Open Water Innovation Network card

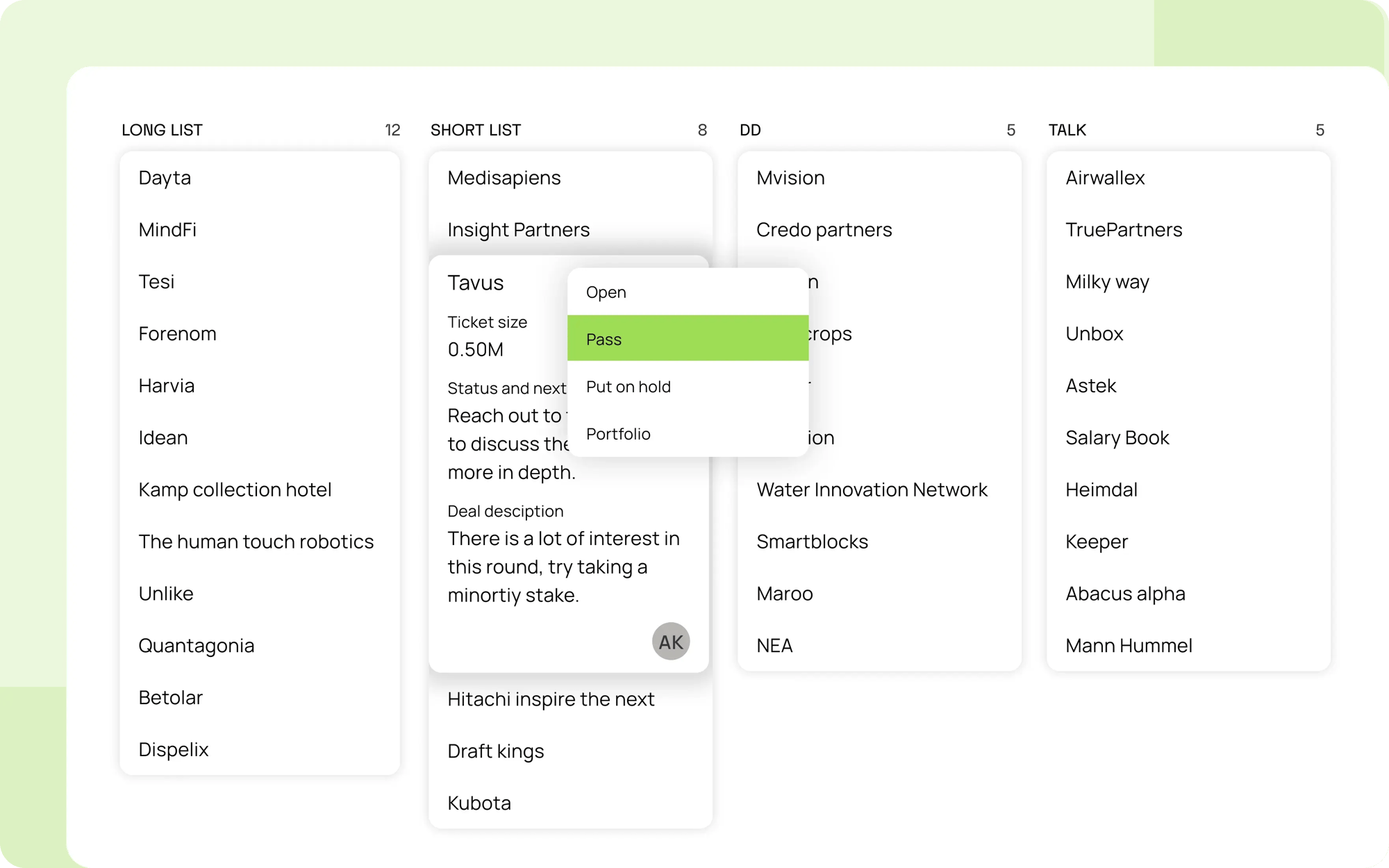point(872,490)
